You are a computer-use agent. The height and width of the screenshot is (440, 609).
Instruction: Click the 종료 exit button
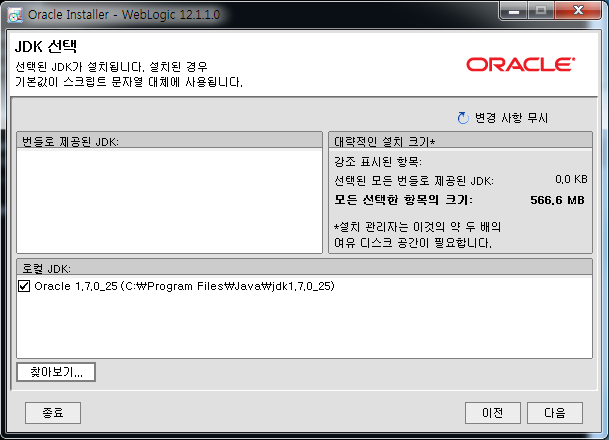[x=53, y=413]
